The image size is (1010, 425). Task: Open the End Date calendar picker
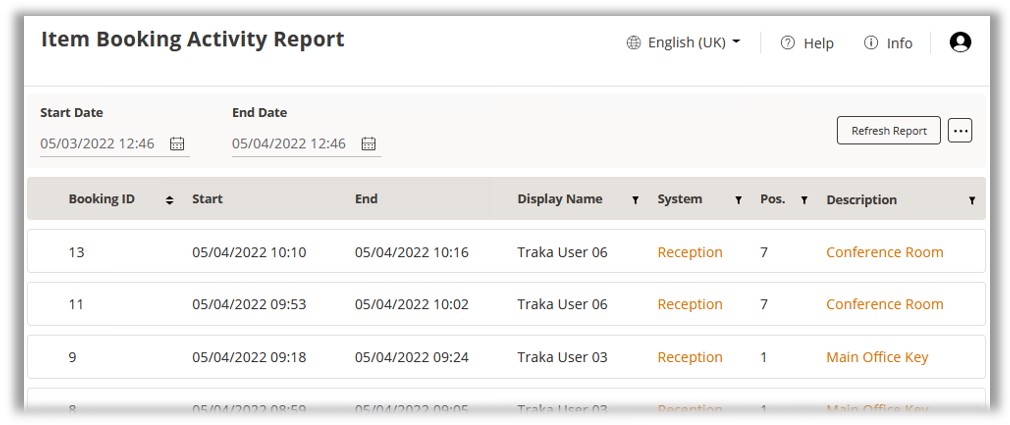tap(368, 144)
